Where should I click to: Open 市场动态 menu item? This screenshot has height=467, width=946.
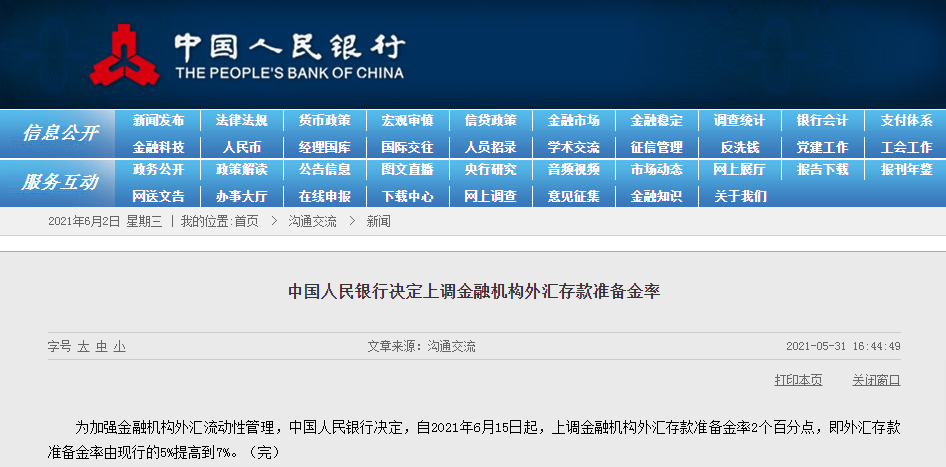[x=657, y=170]
